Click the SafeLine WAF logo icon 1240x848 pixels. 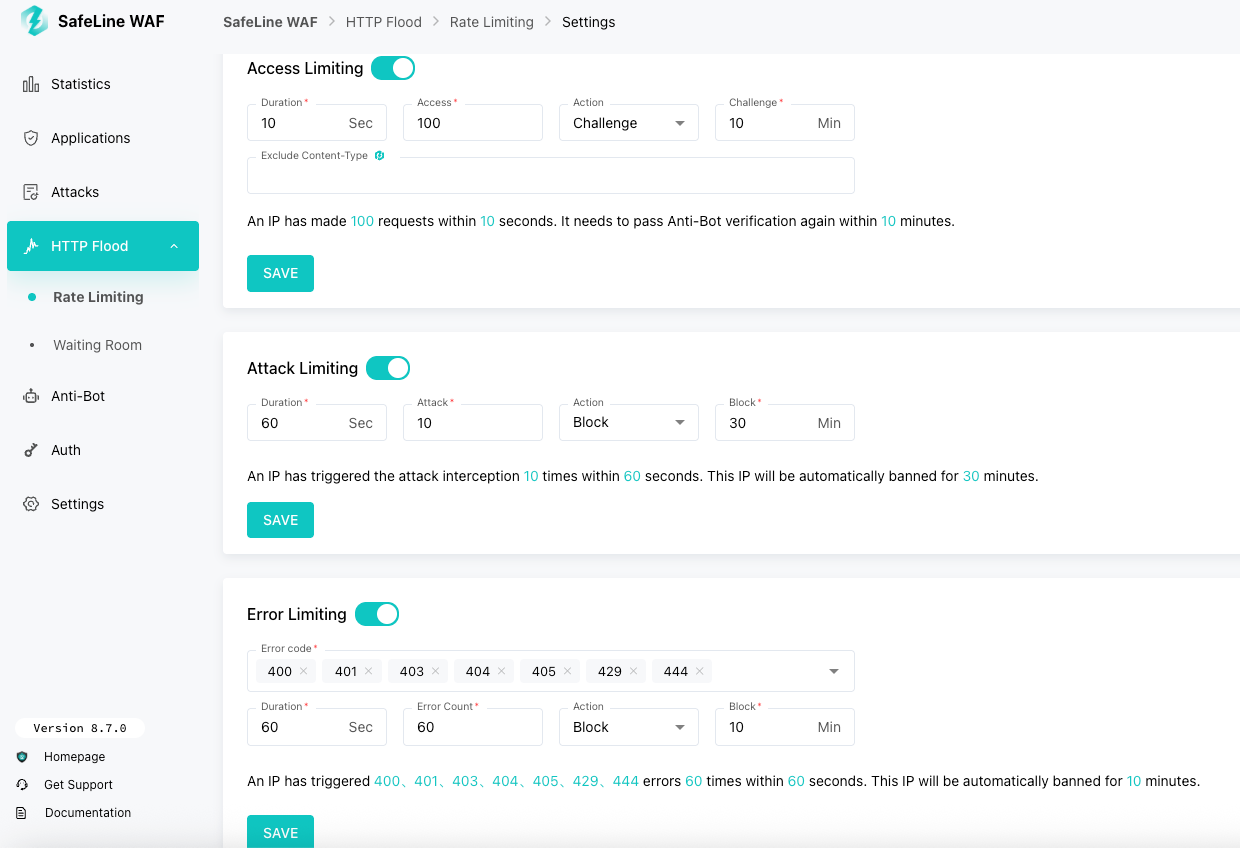34,21
